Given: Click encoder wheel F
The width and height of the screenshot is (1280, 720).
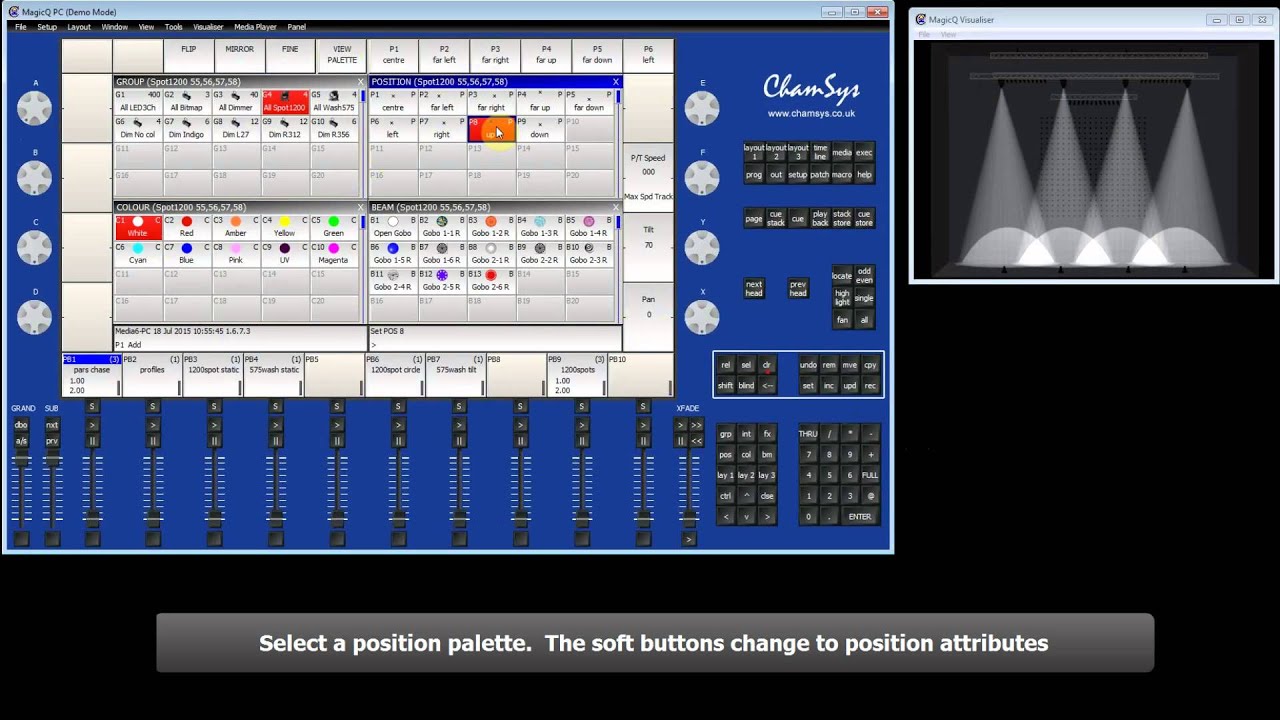Looking at the screenshot, I should click(x=702, y=177).
